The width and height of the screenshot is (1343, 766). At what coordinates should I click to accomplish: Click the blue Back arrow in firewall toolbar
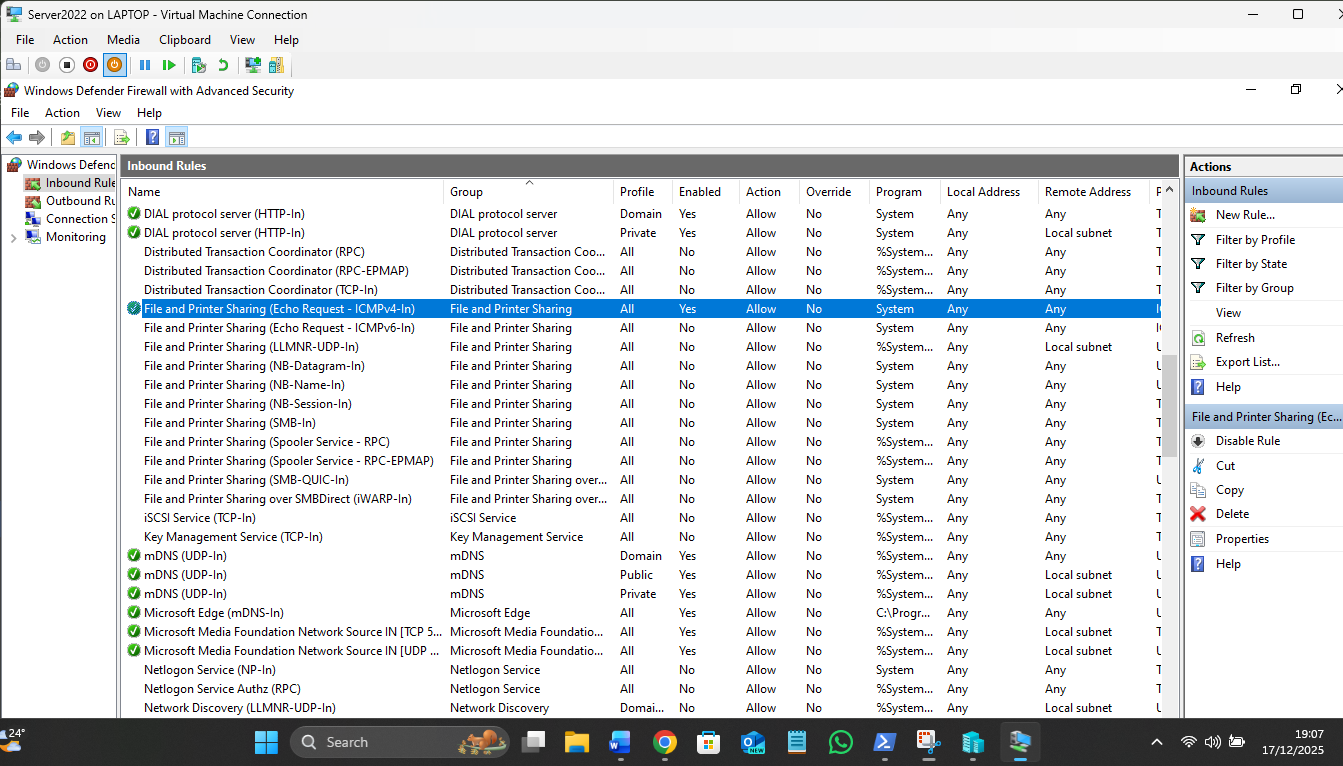14,137
